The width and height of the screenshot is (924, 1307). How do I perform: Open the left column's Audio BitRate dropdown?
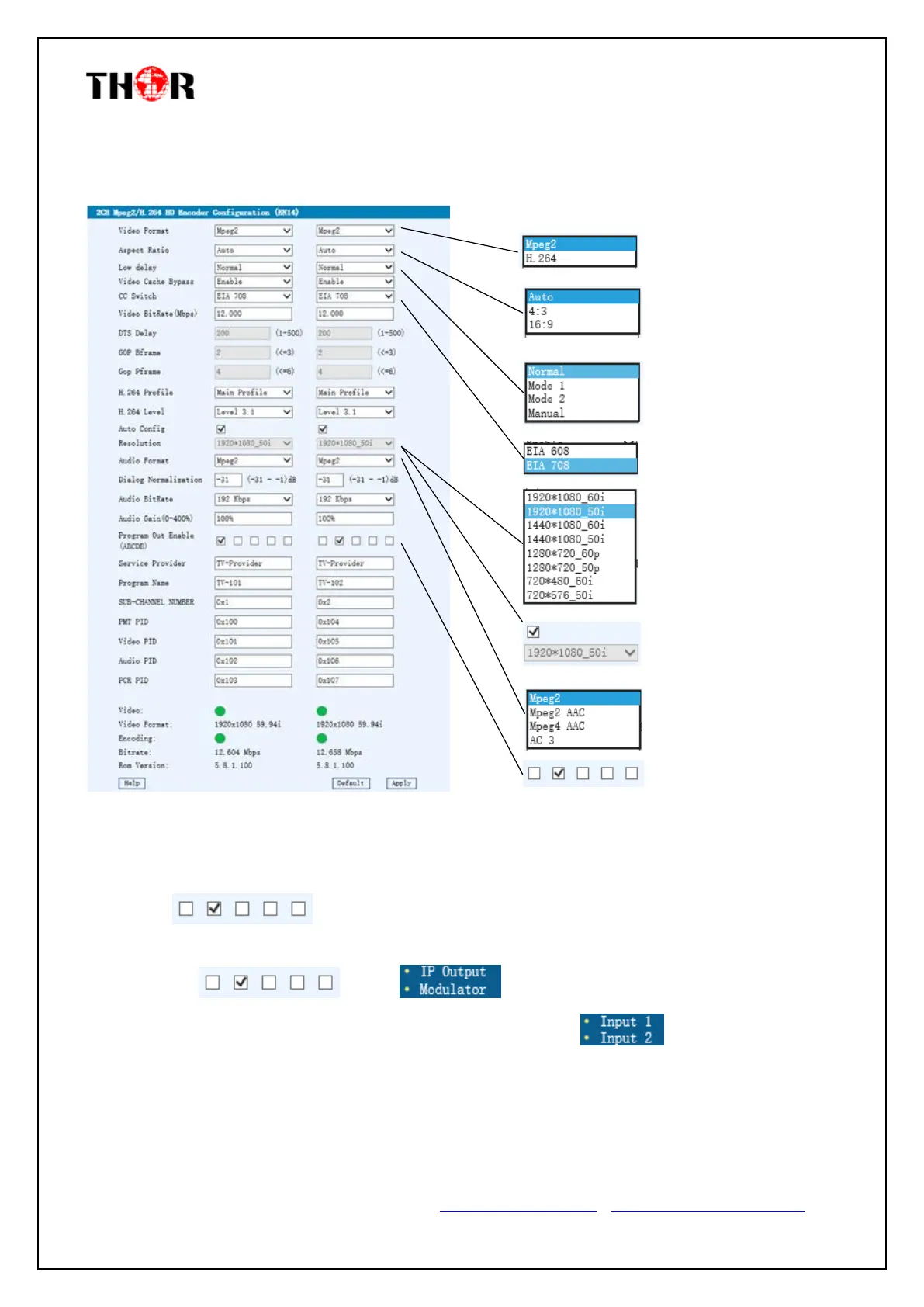click(254, 499)
